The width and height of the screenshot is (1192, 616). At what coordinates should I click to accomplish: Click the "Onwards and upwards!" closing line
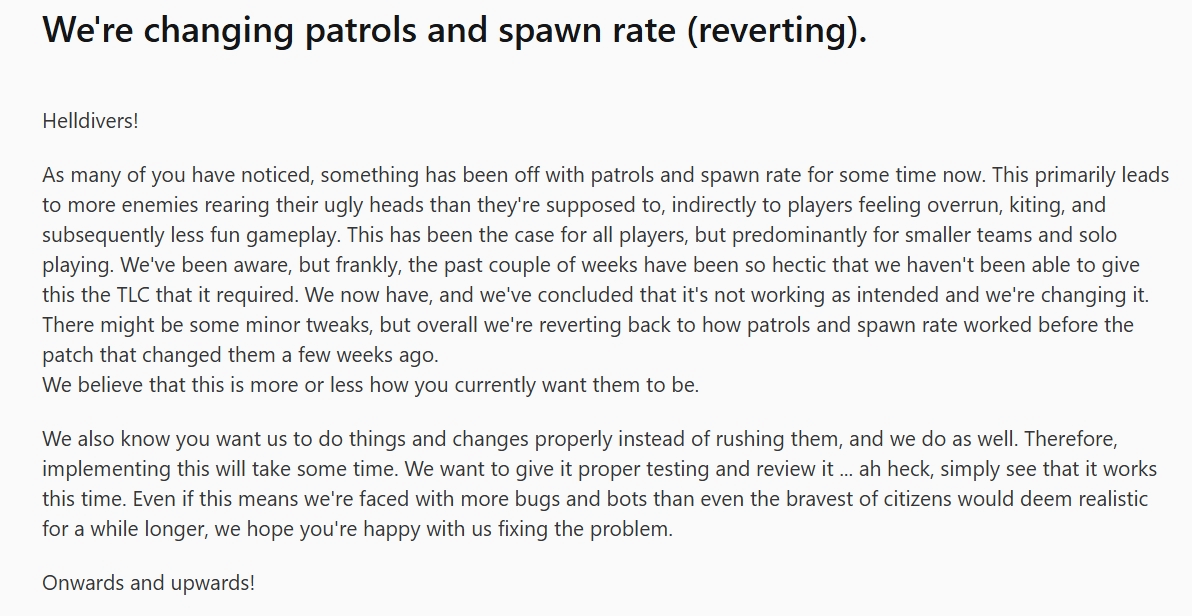[x=148, y=583]
